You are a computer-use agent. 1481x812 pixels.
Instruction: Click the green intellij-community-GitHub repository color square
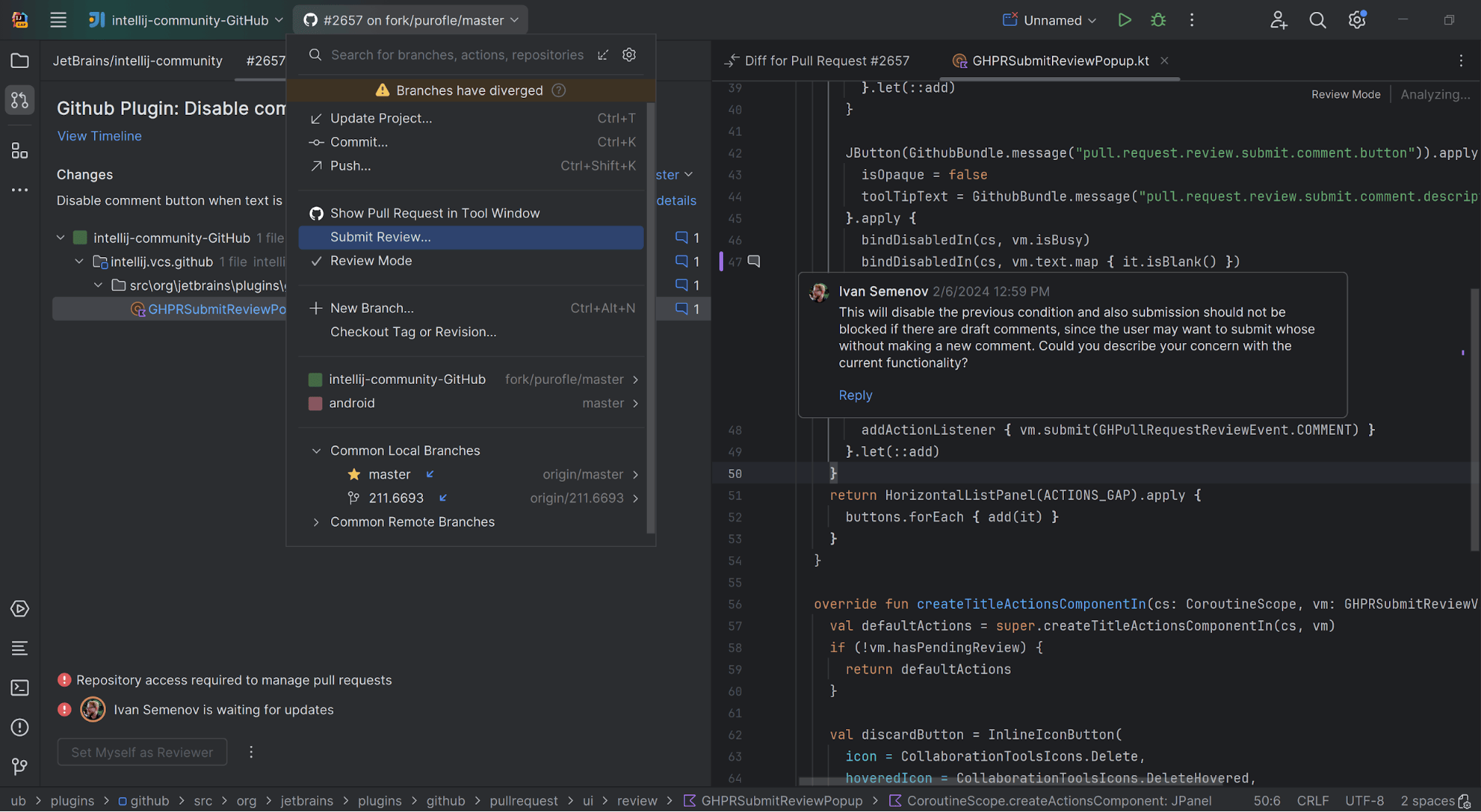[315, 379]
